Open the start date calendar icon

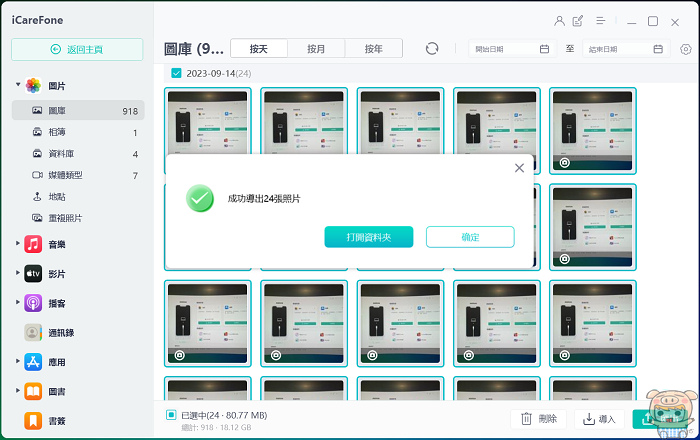[x=544, y=49]
